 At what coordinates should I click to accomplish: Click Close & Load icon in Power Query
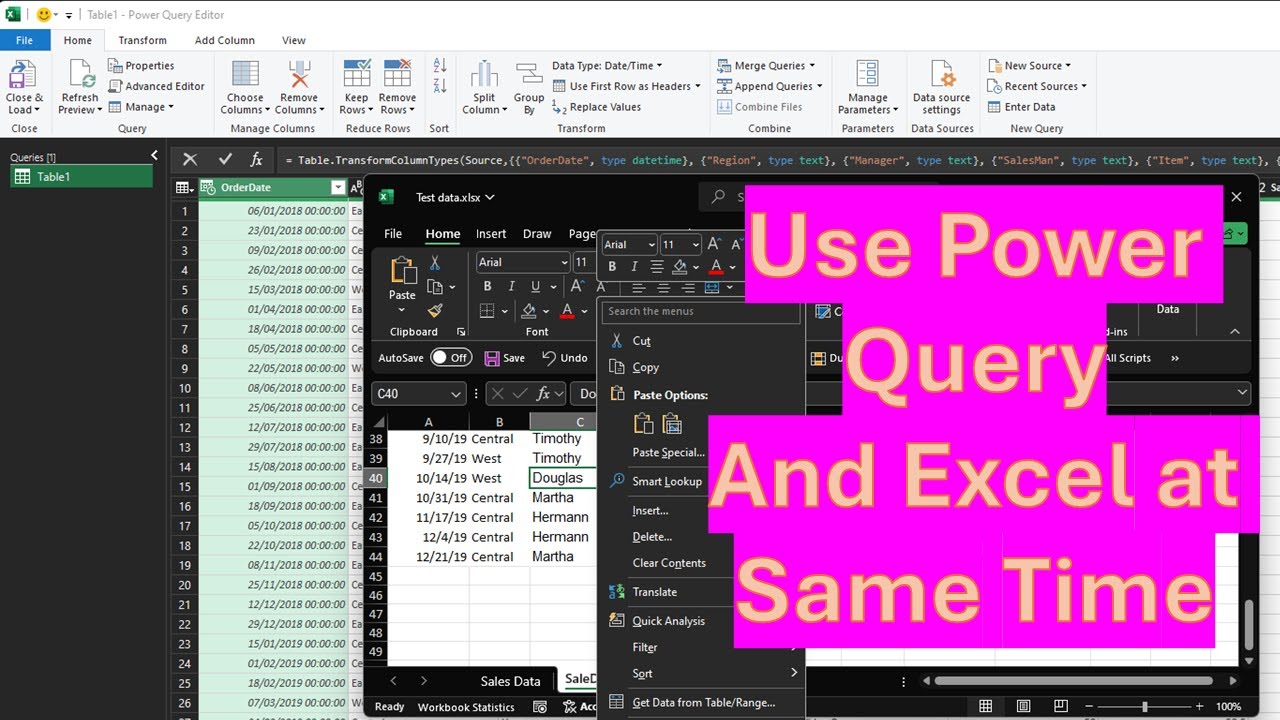click(23, 75)
